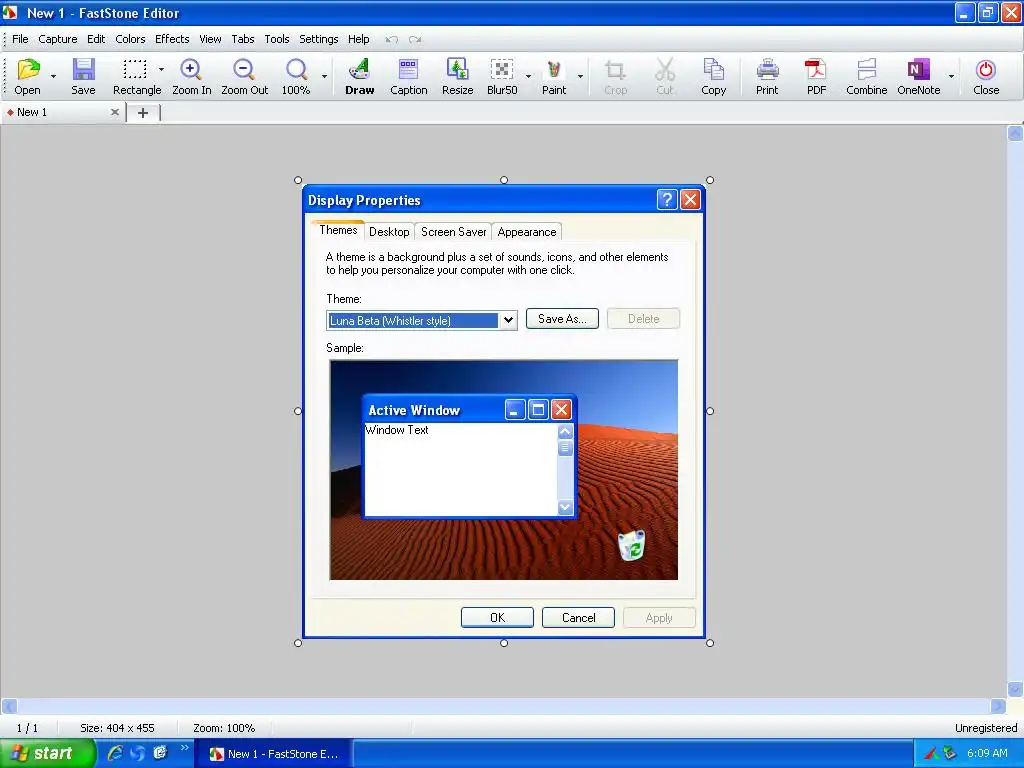This screenshot has width=1024, height=768.
Task: Click the FastStone Editor taskbar button
Action: 275,754
